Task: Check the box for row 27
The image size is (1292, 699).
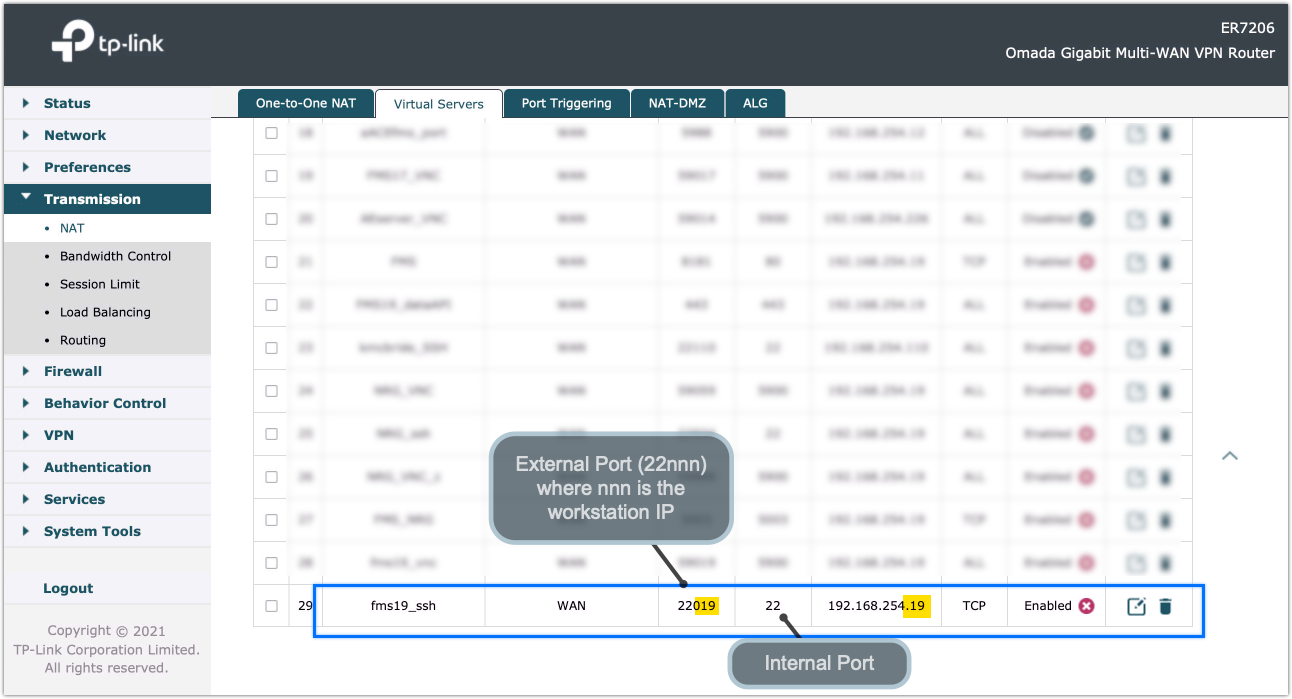Action: (271, 520)
